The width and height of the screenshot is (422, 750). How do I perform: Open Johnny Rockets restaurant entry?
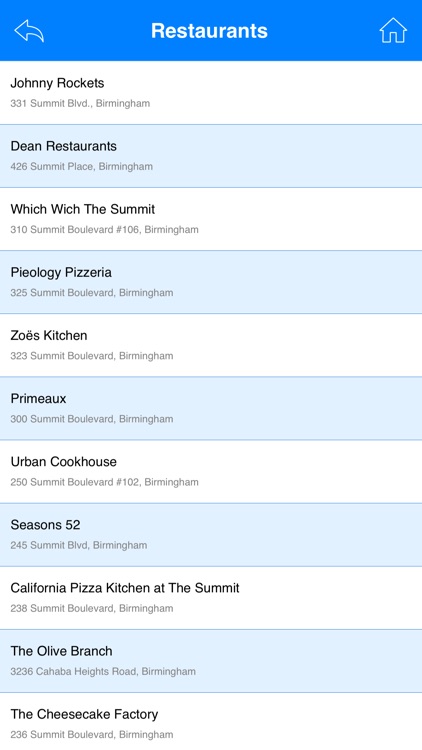pyautogui.click(x=211, y=92)
